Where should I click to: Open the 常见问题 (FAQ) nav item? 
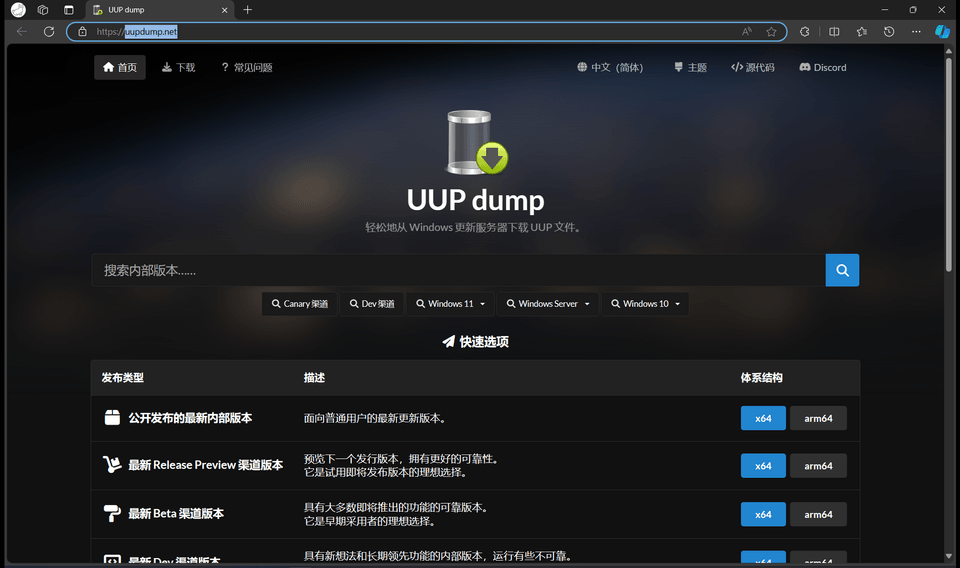click(246, 68)
